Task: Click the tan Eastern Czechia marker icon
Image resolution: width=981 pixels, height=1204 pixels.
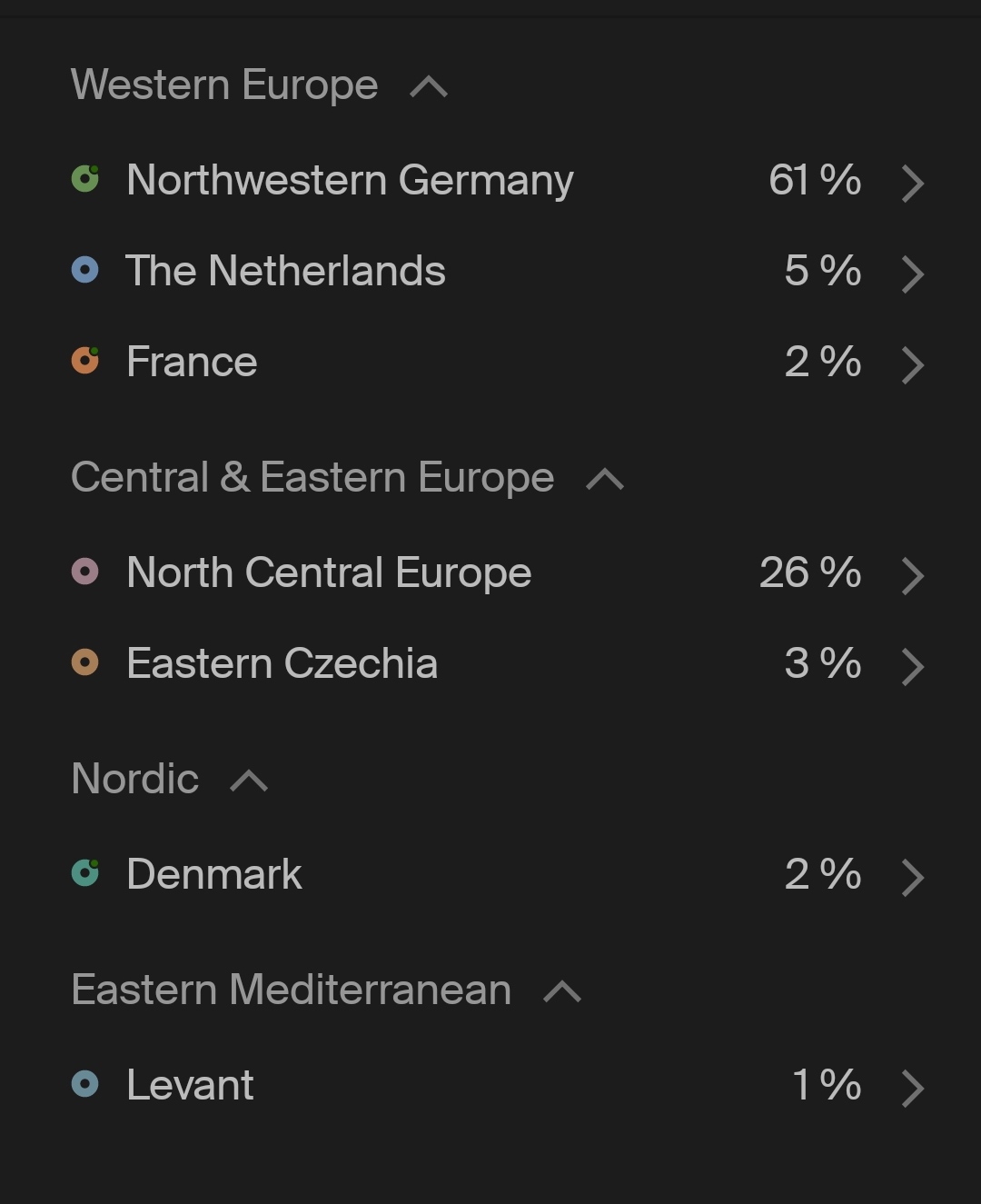Action: pyautogui.click(x=85, y=662)
